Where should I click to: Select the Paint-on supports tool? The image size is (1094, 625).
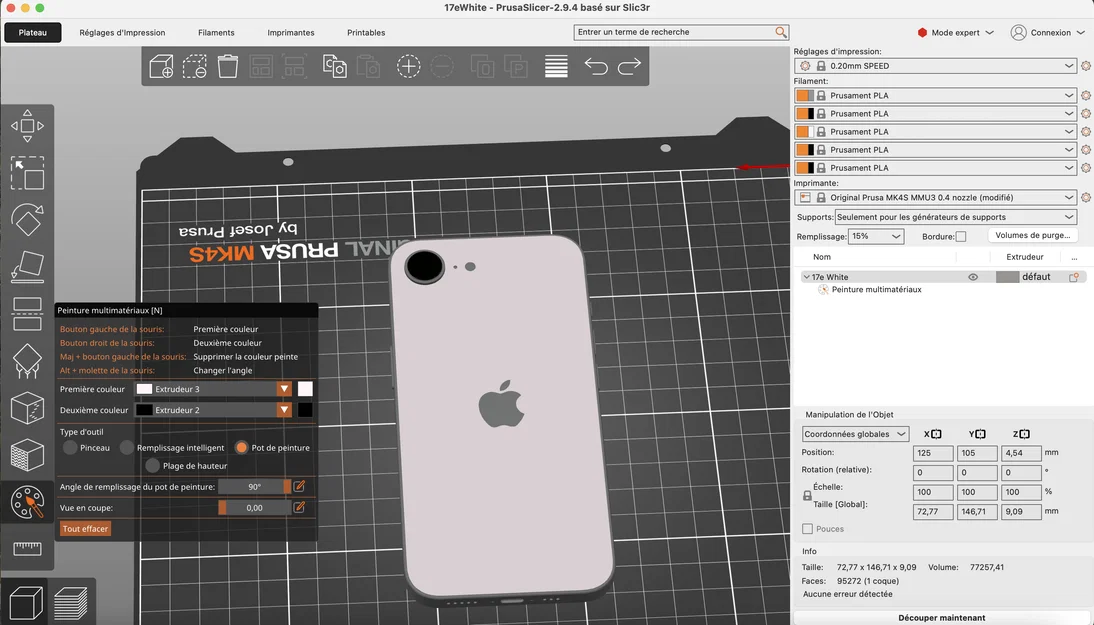click(27, 361)
